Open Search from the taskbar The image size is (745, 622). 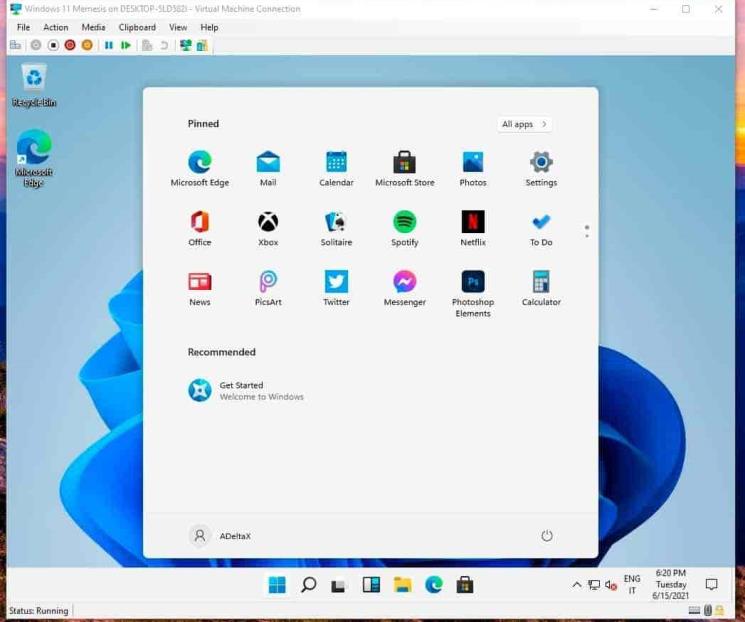pos(308,584)
